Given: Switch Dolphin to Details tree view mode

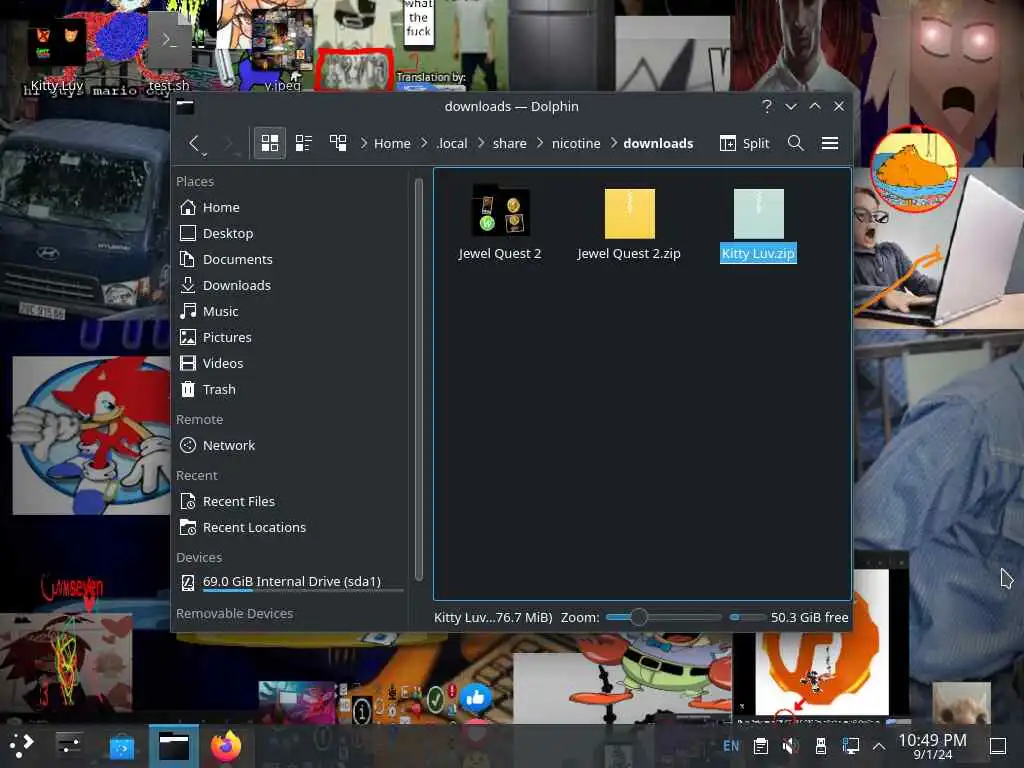Looking at the screenshot, I should 338,143.
